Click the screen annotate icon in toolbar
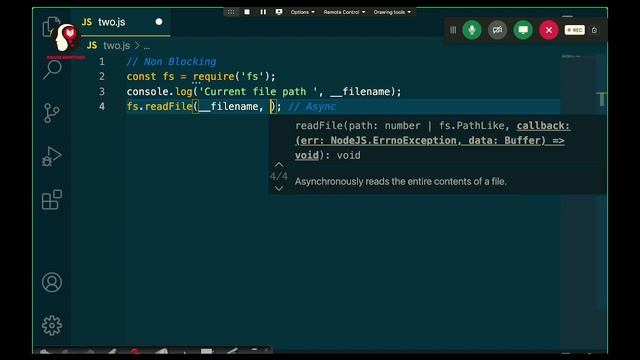Screen dimensions: 640x360 coord(279,12)
